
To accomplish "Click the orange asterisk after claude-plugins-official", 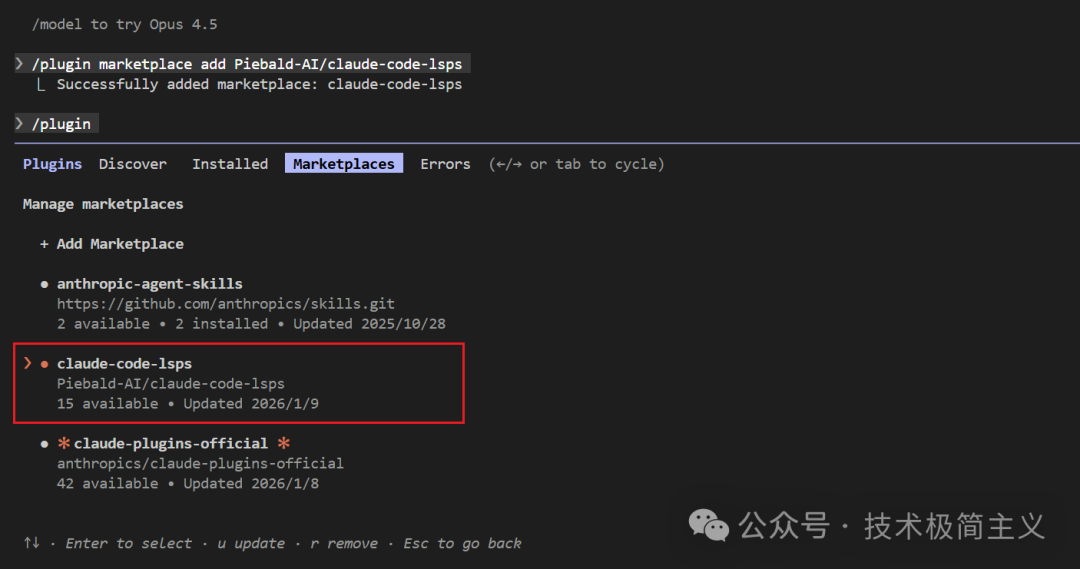I will coord(283,443).
